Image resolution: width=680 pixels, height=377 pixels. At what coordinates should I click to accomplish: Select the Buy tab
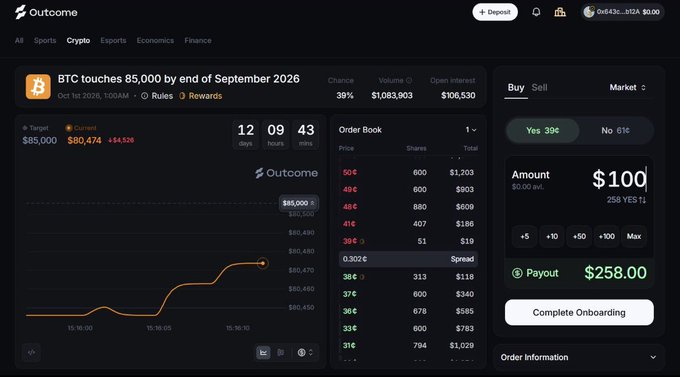click(516, 88)
